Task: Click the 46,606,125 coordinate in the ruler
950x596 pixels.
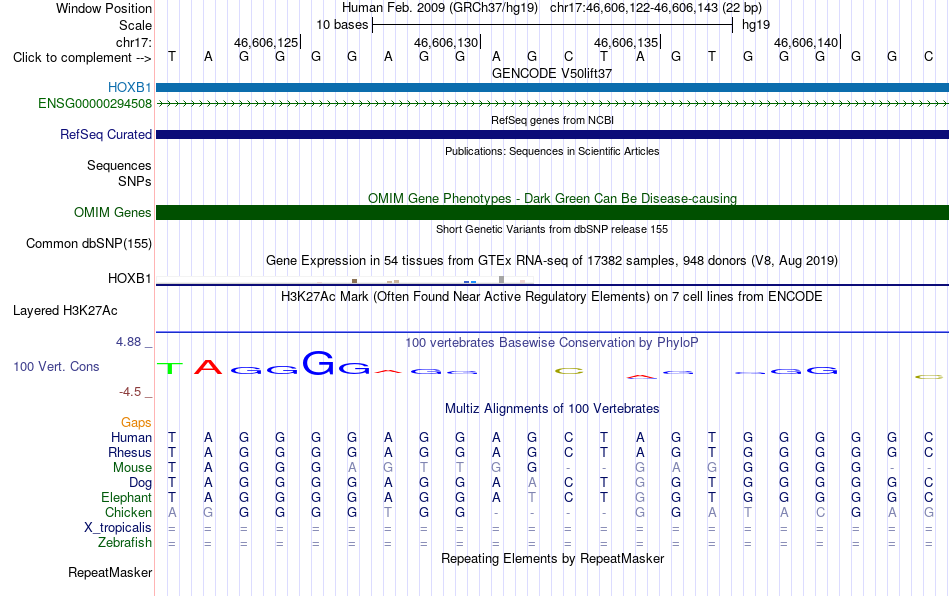Action: pos(266,42)
